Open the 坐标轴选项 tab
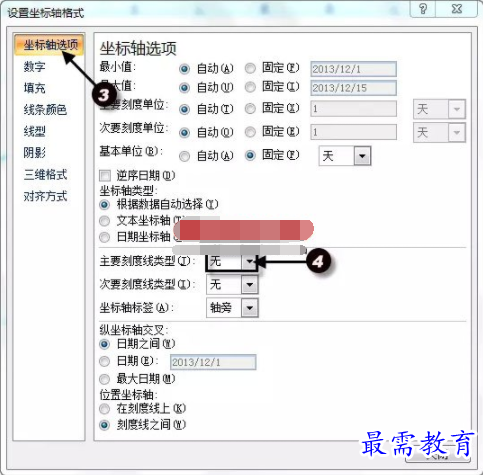This screenshot has height=475, width=483. point(49,45)
